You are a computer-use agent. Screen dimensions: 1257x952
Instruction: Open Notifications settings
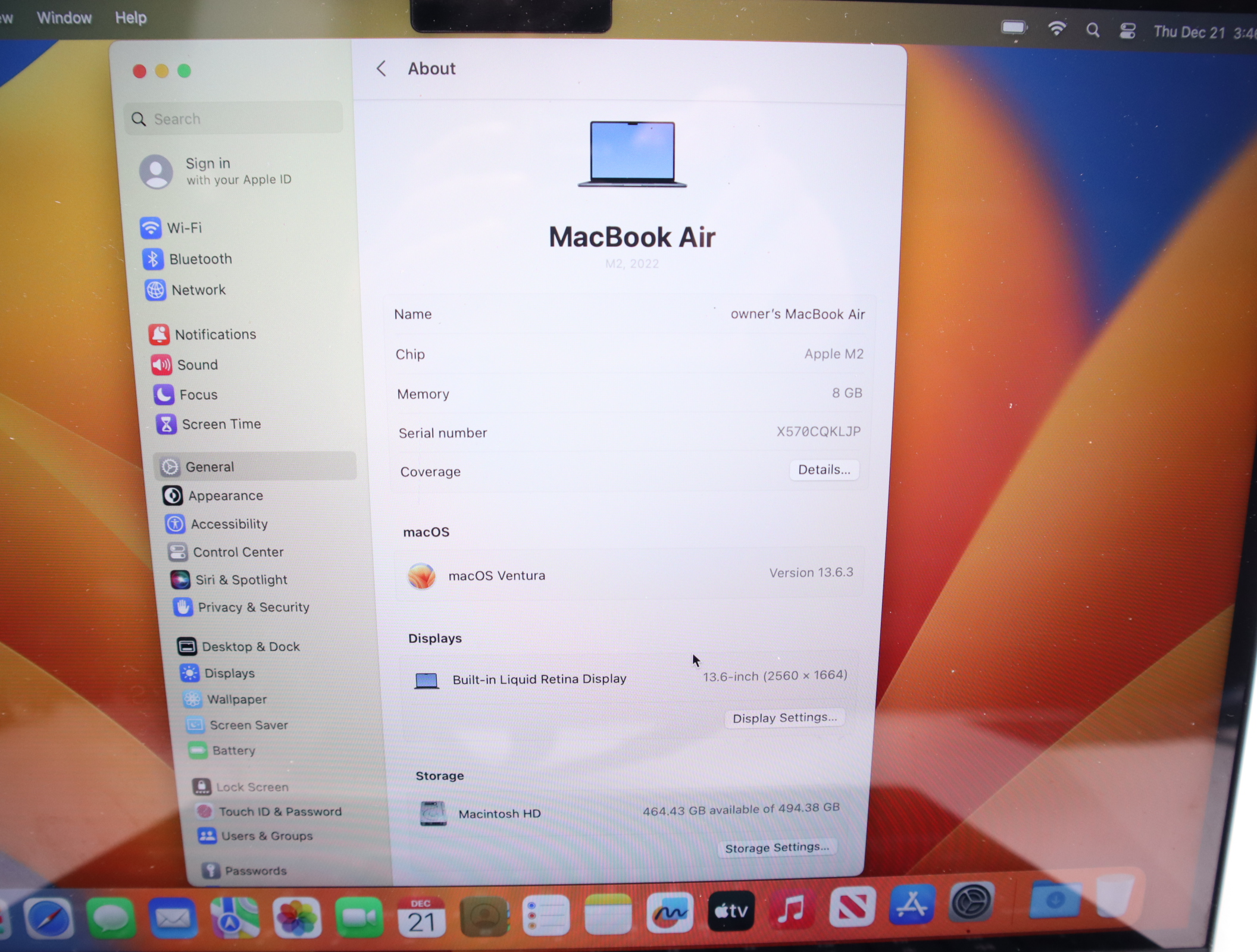click(x=202, y=334)
